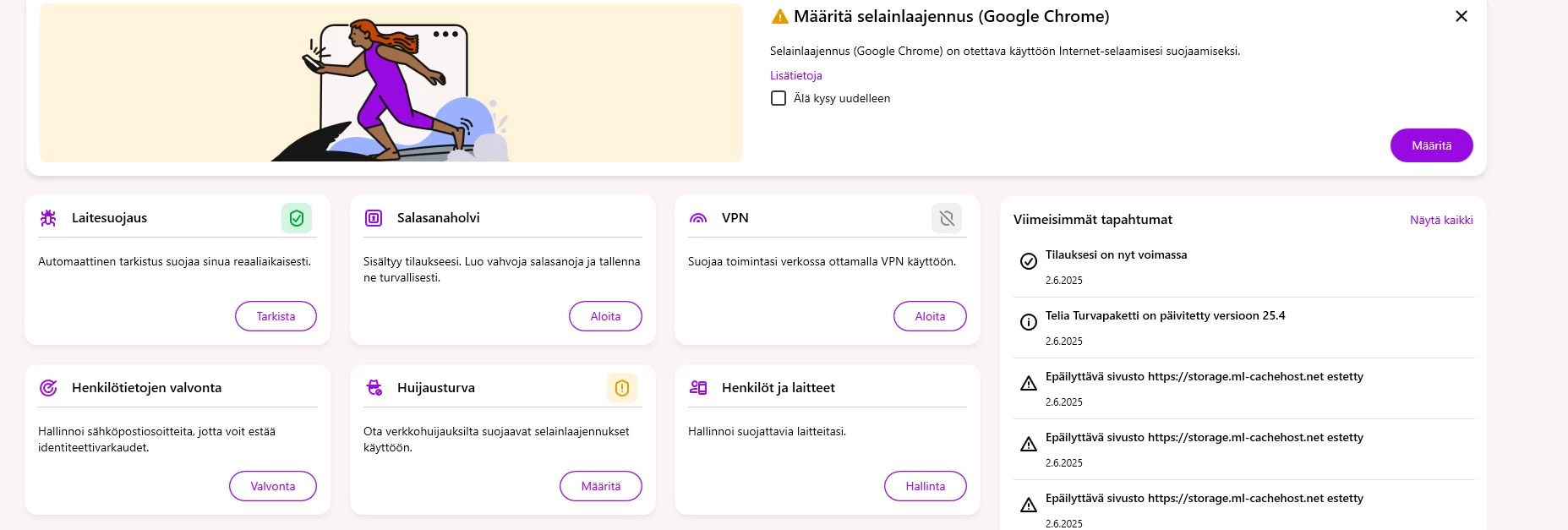Click Näytä kaikki to view all events
This screenshot has height=530, width=1568.
[1441, 220]
